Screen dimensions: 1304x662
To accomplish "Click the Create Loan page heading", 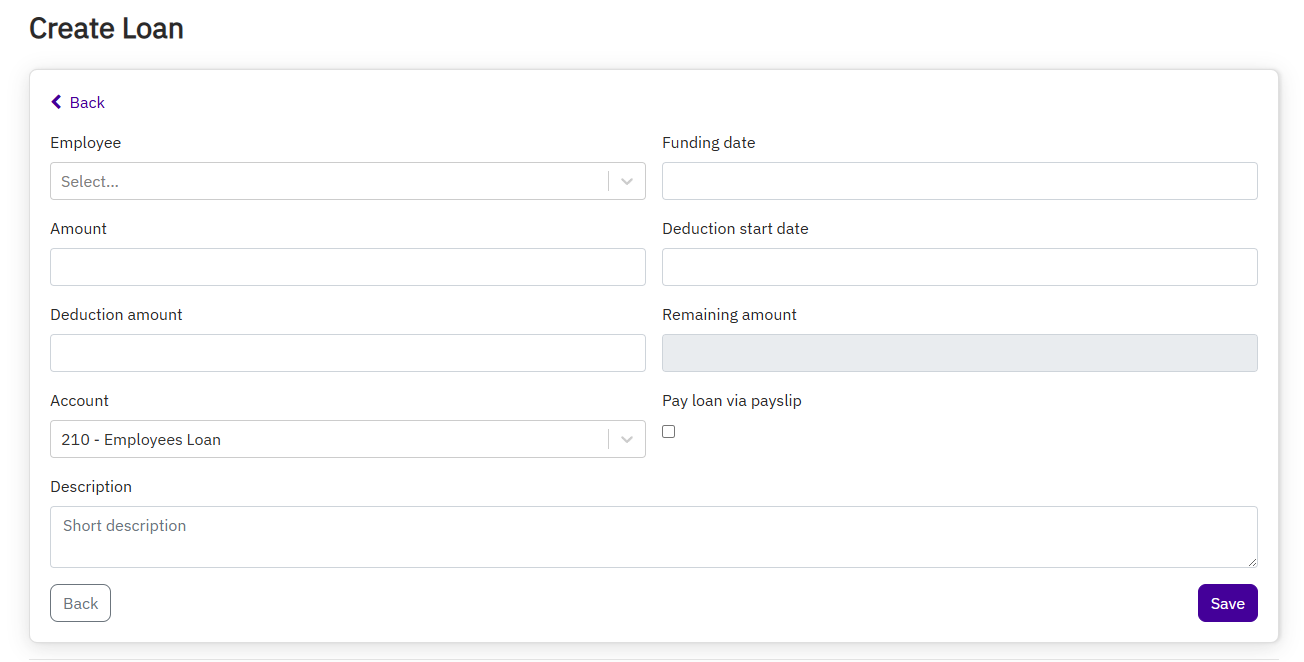I will point(106,28).
